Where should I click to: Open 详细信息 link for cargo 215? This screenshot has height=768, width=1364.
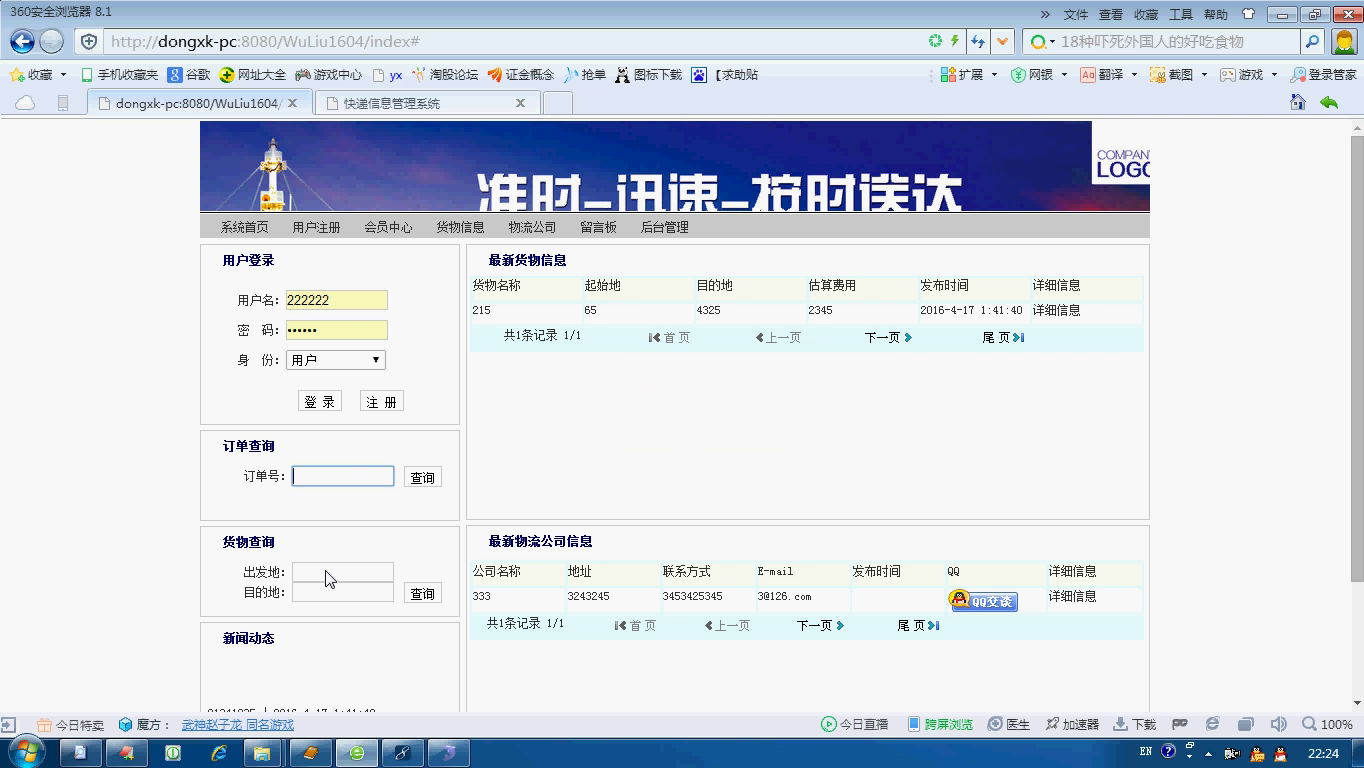1057,310
